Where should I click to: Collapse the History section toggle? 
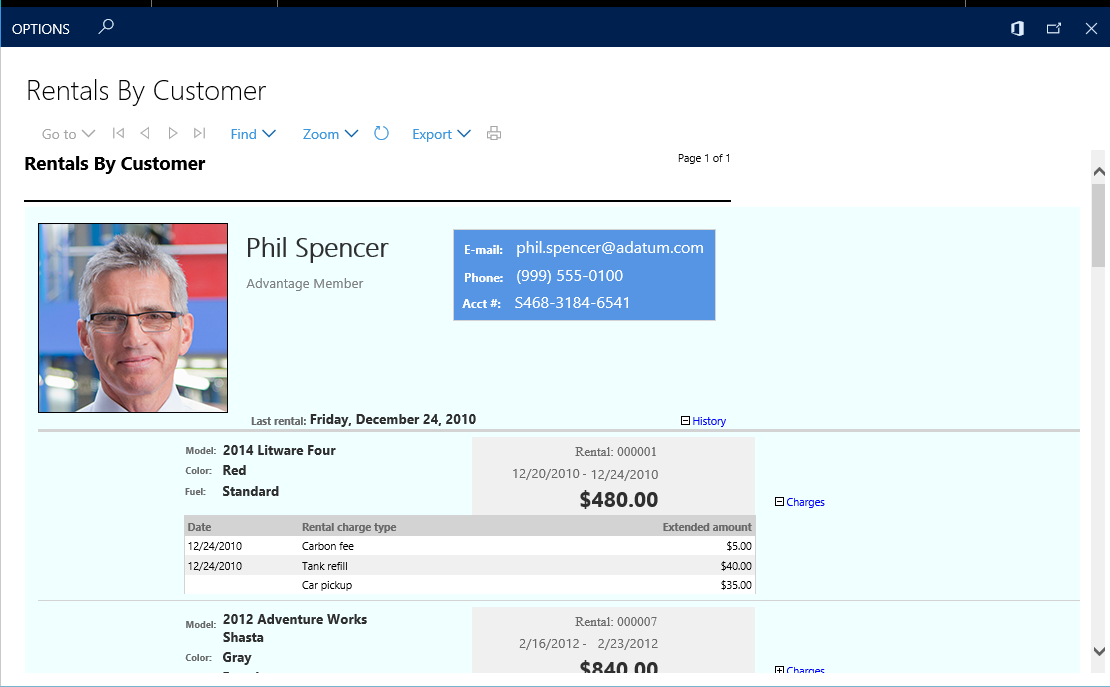coord(685,421)
